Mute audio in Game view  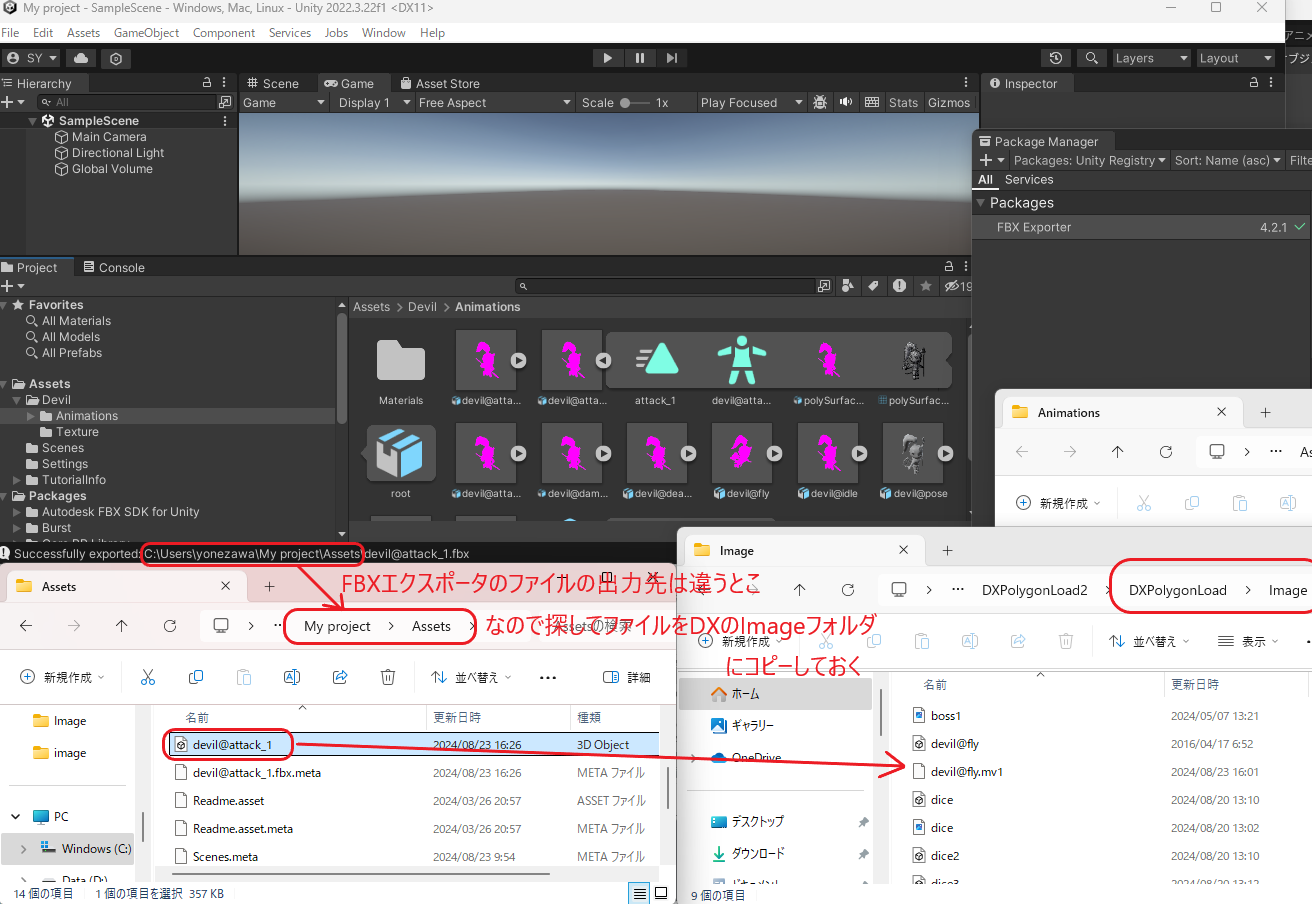pyautogui.click(x=846, y=102)
